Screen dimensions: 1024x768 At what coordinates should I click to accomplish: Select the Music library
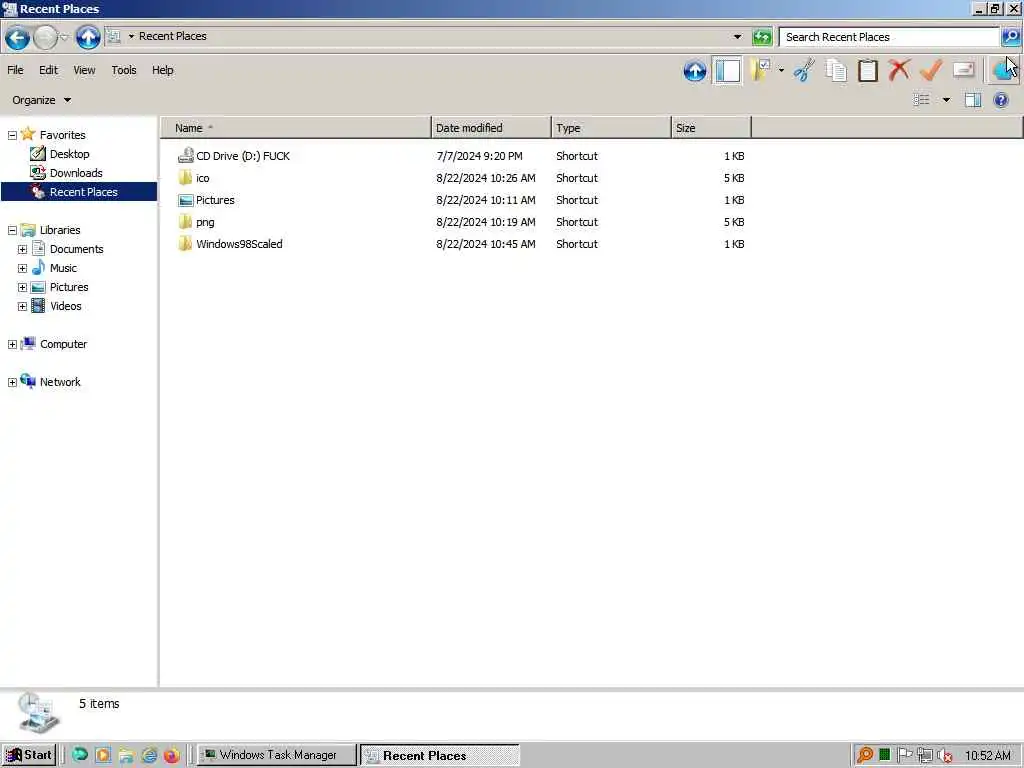(54, 268)
